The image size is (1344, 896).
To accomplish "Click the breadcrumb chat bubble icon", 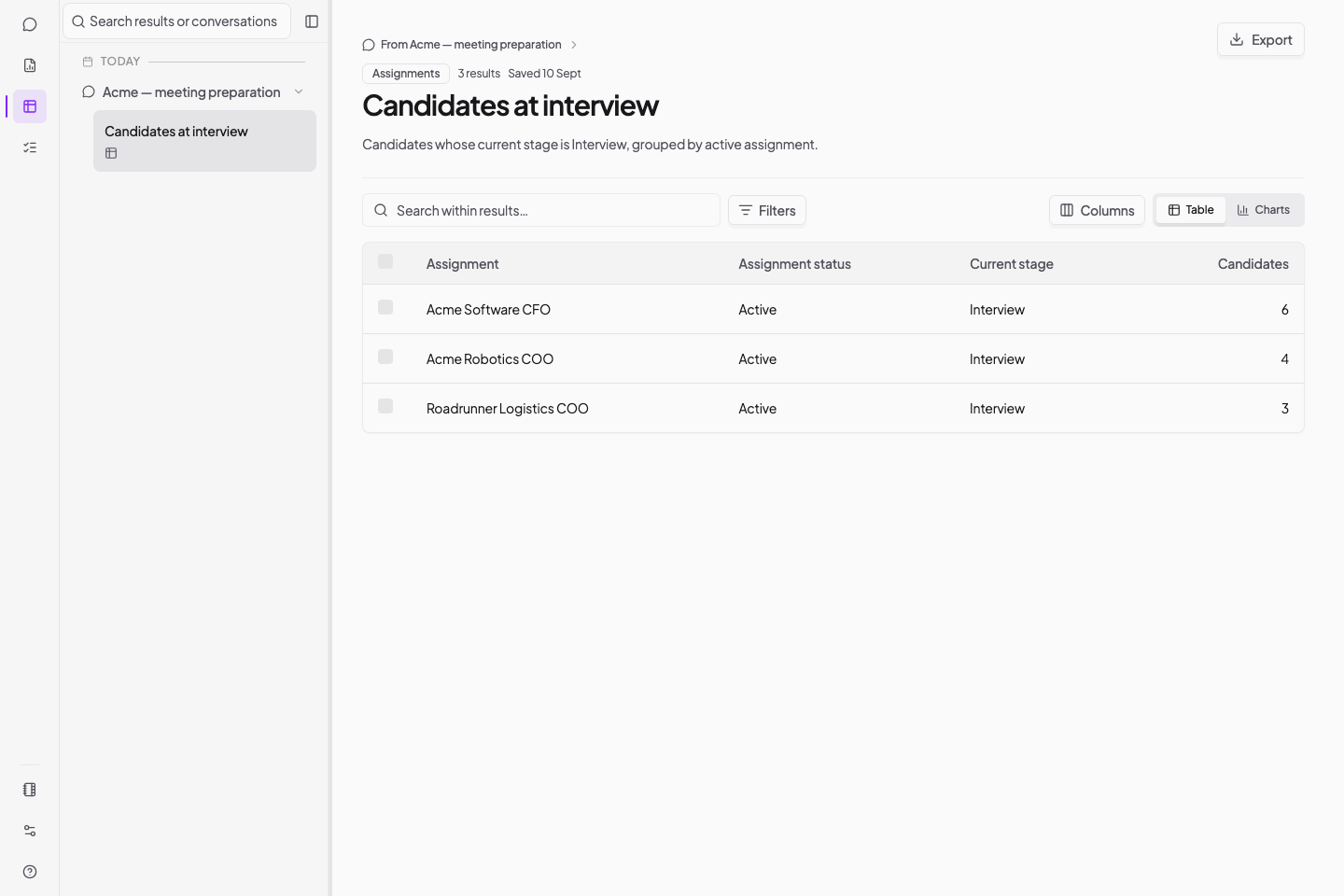I will [x=369, y=45].
